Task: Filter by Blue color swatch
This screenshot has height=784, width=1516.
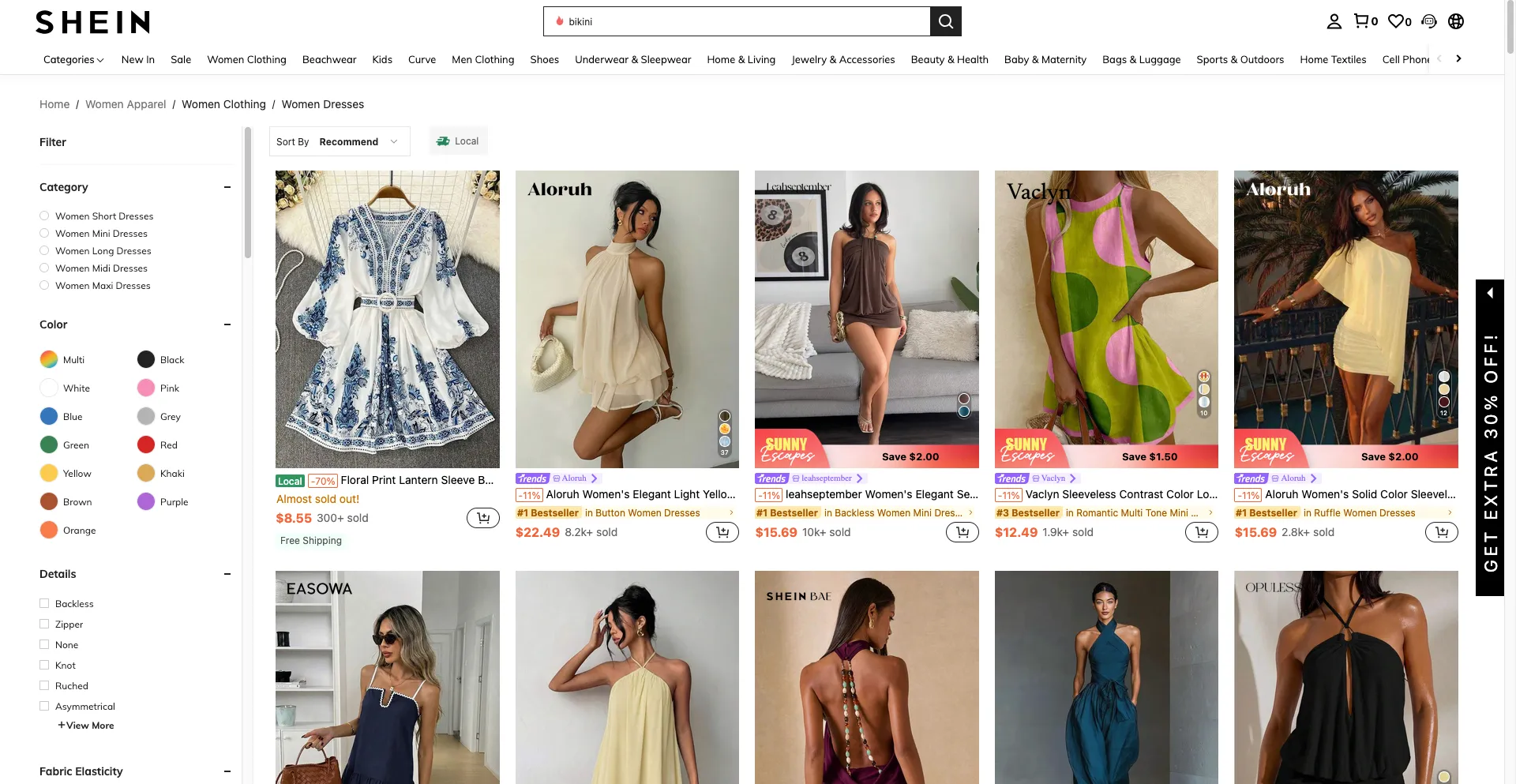Action: coord(49,416)
